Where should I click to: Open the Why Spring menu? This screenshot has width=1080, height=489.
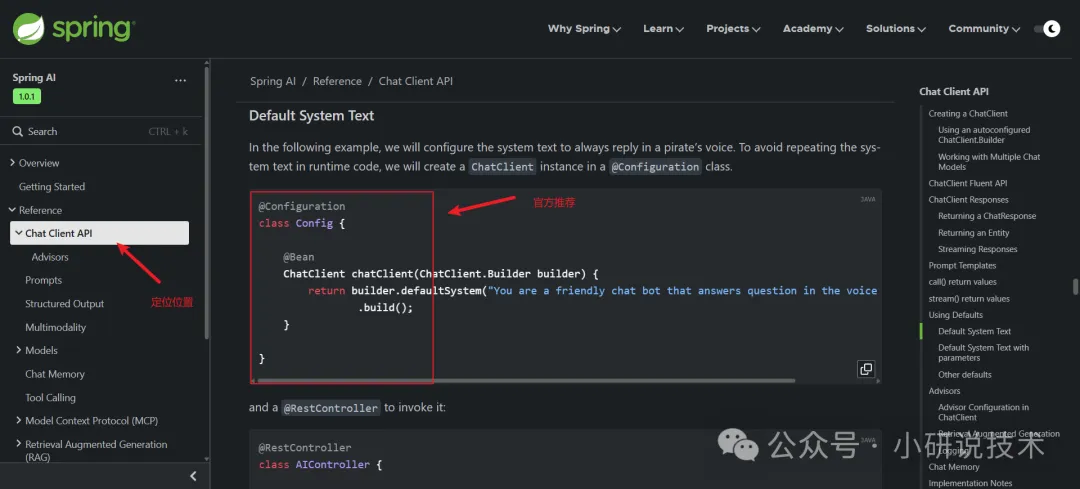(584, 29)
